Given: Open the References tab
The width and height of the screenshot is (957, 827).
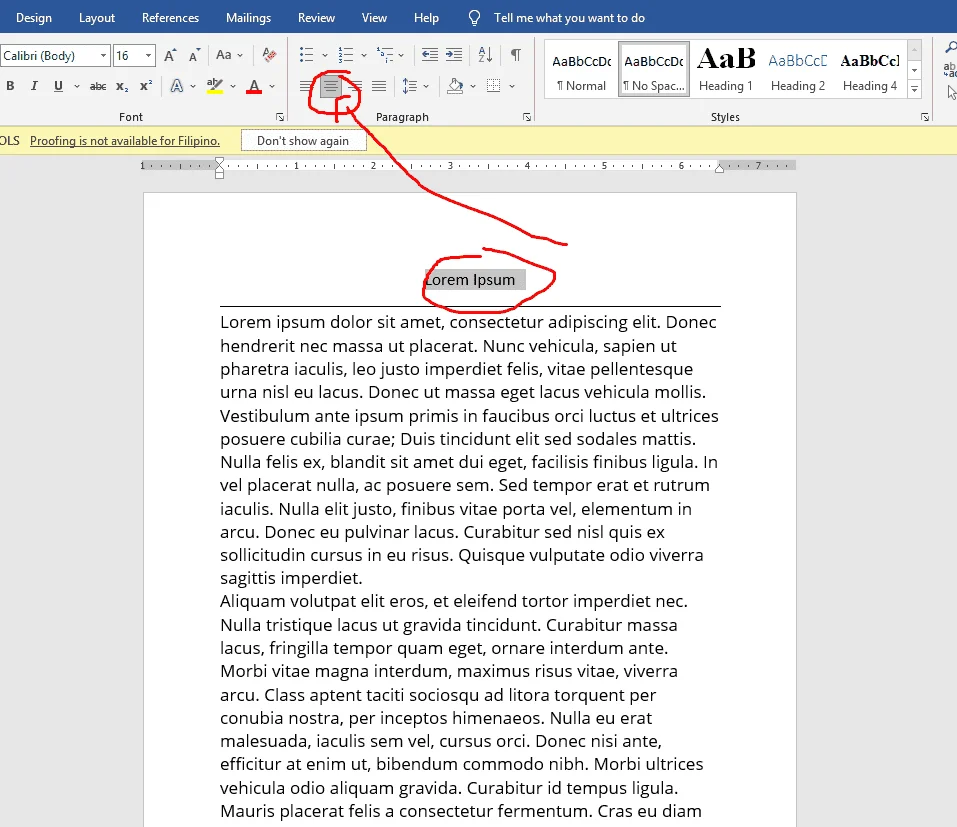Looking at the screenshot, I should (x=170, y=18).
